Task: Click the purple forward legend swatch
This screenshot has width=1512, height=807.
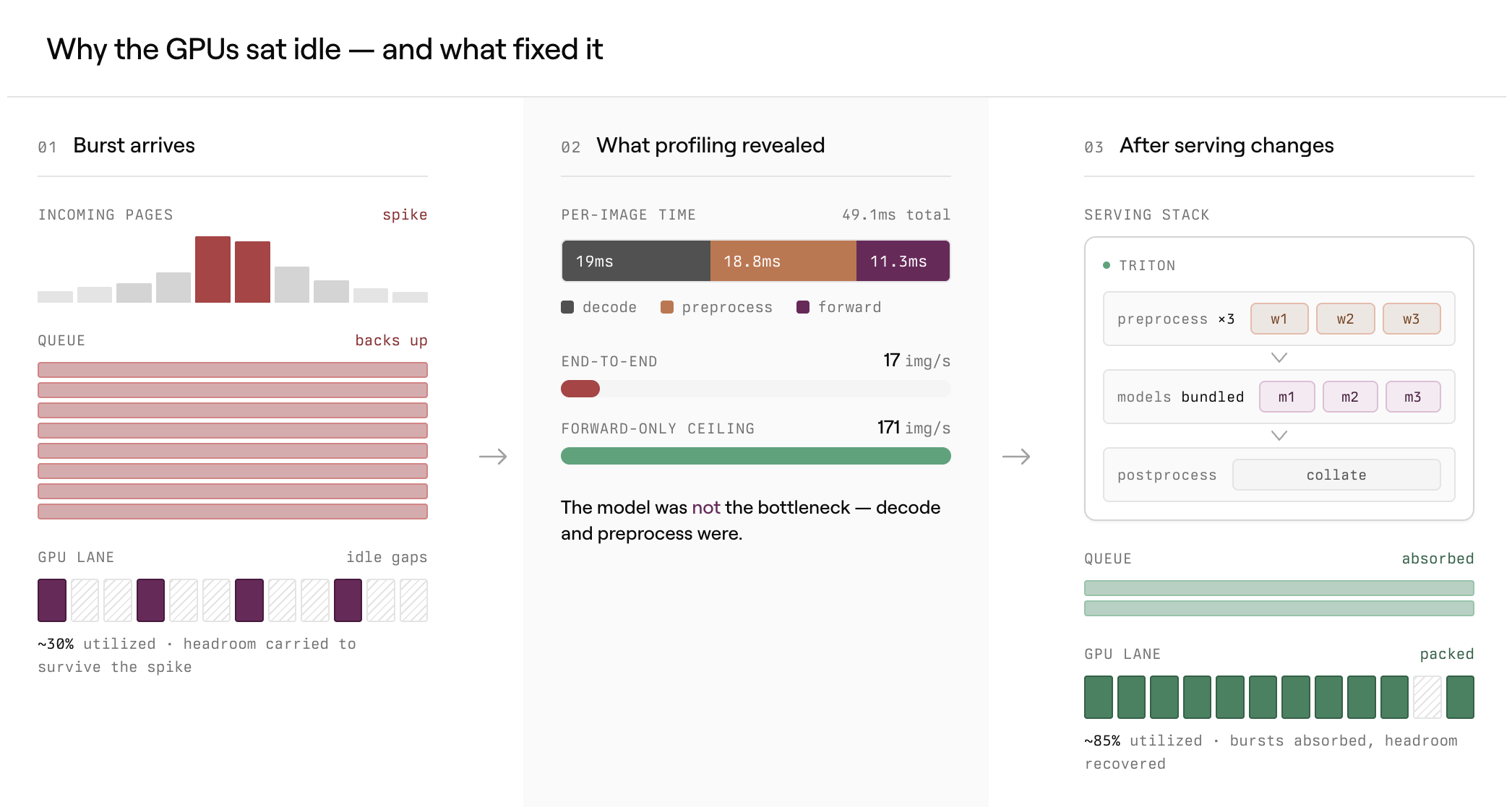Action: point(803,307)
